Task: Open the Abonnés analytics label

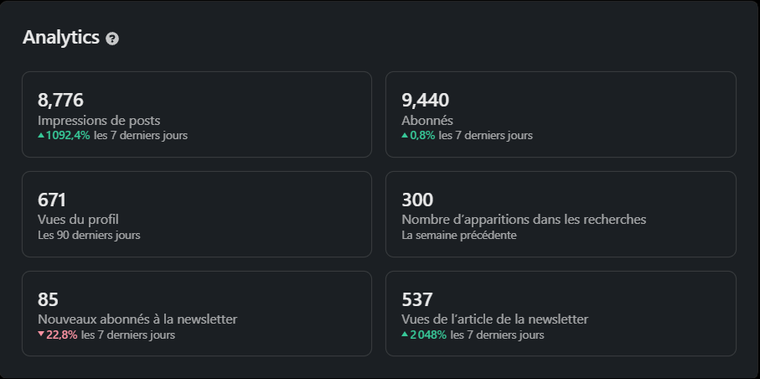Action: pyautogui.click(x=427, y=120)
